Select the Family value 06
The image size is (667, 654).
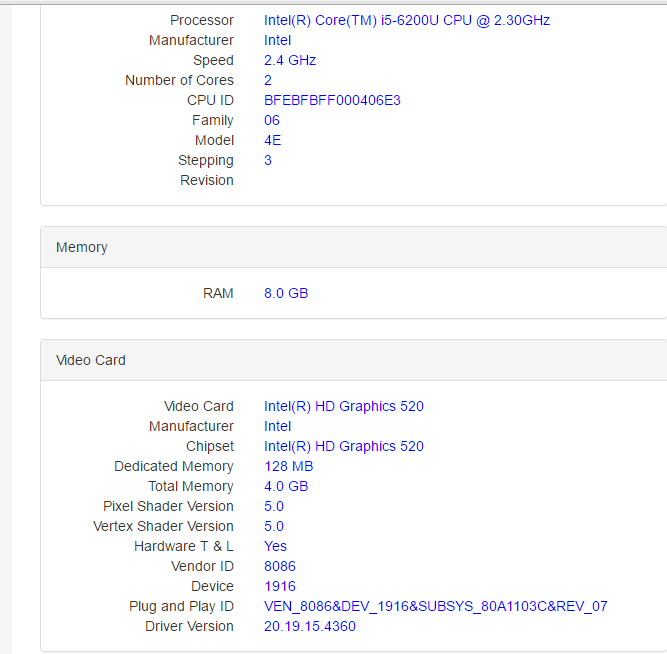point(272,120)
